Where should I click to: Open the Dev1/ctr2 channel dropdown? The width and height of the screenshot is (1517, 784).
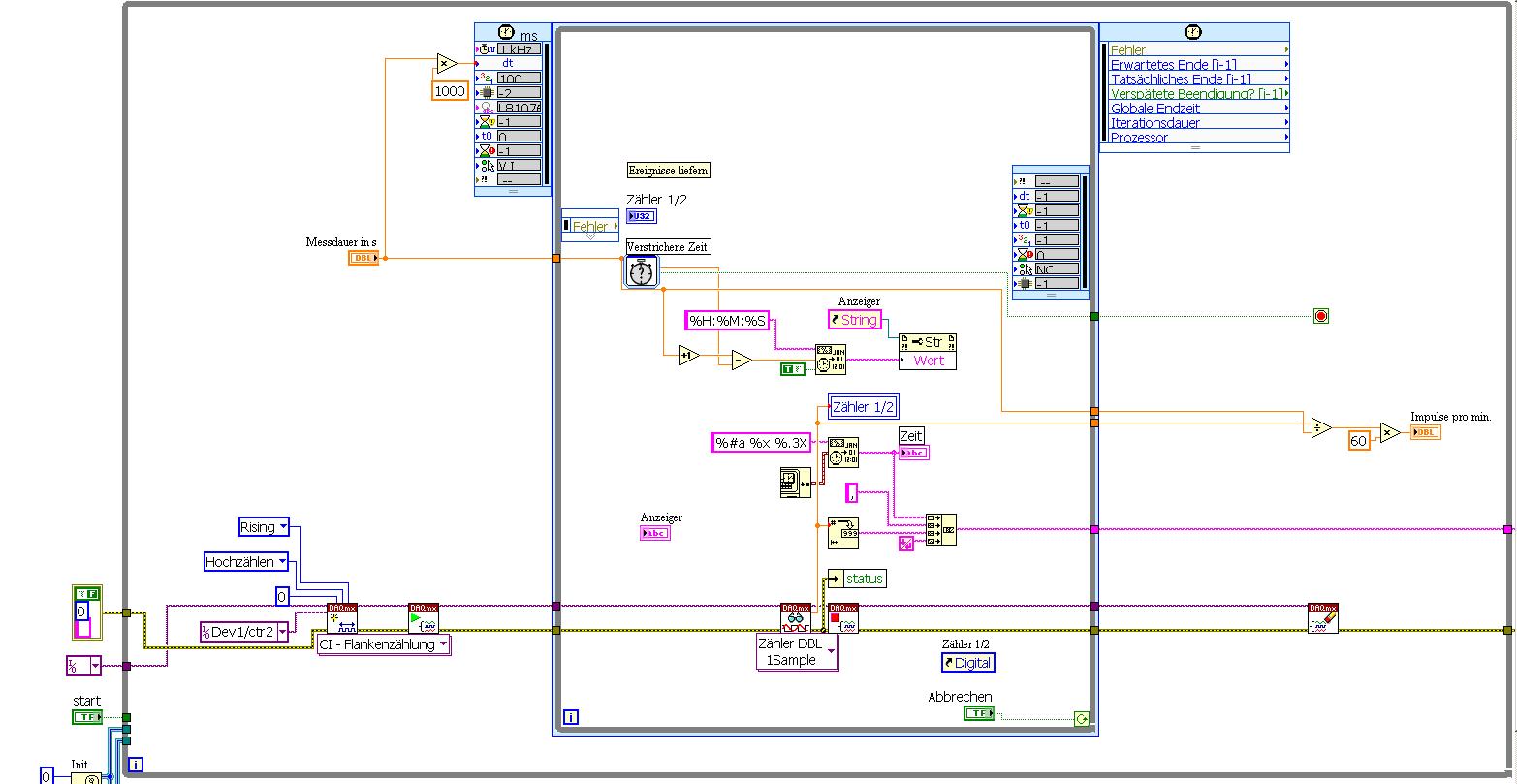click(x=283, y=632)
